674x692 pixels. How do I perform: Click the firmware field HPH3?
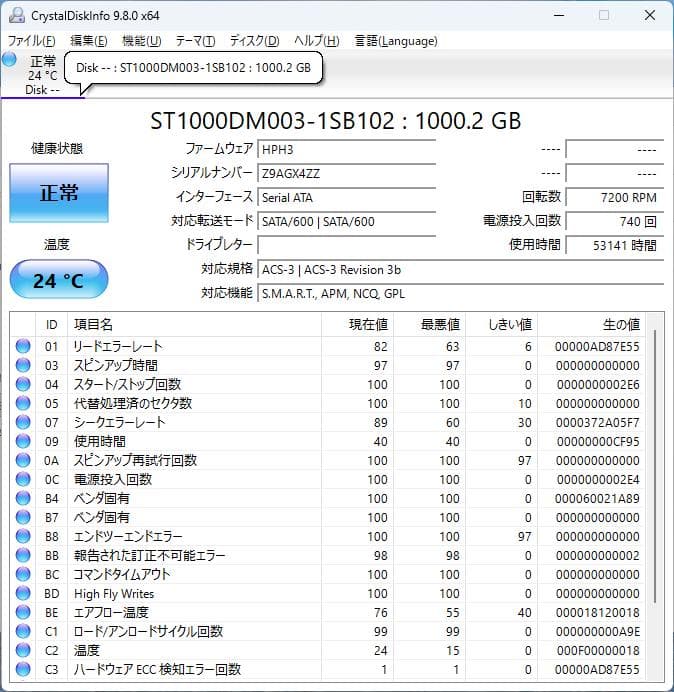click(346, 149)
